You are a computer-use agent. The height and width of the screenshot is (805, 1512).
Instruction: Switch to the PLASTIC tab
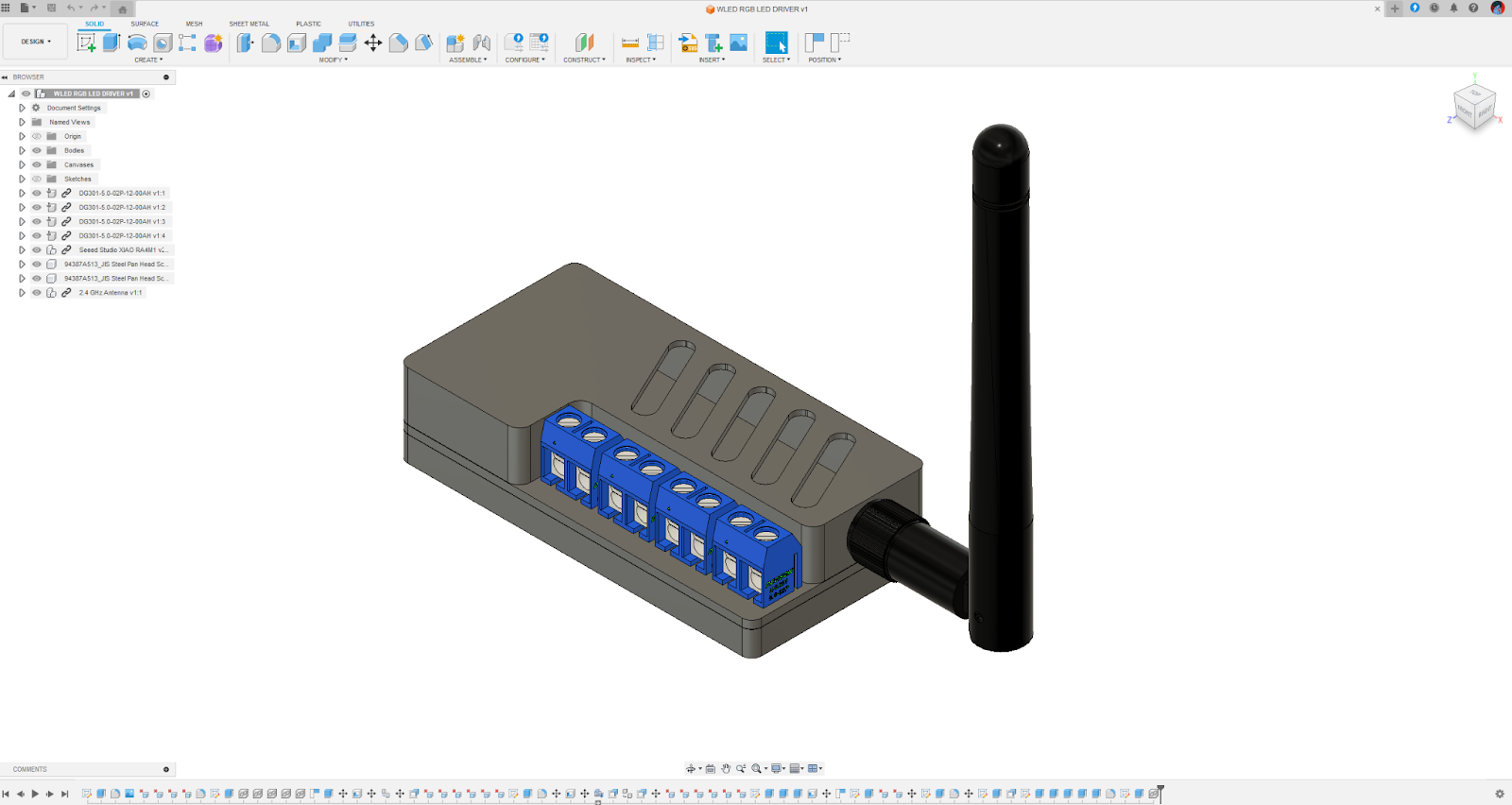[308, 24]
